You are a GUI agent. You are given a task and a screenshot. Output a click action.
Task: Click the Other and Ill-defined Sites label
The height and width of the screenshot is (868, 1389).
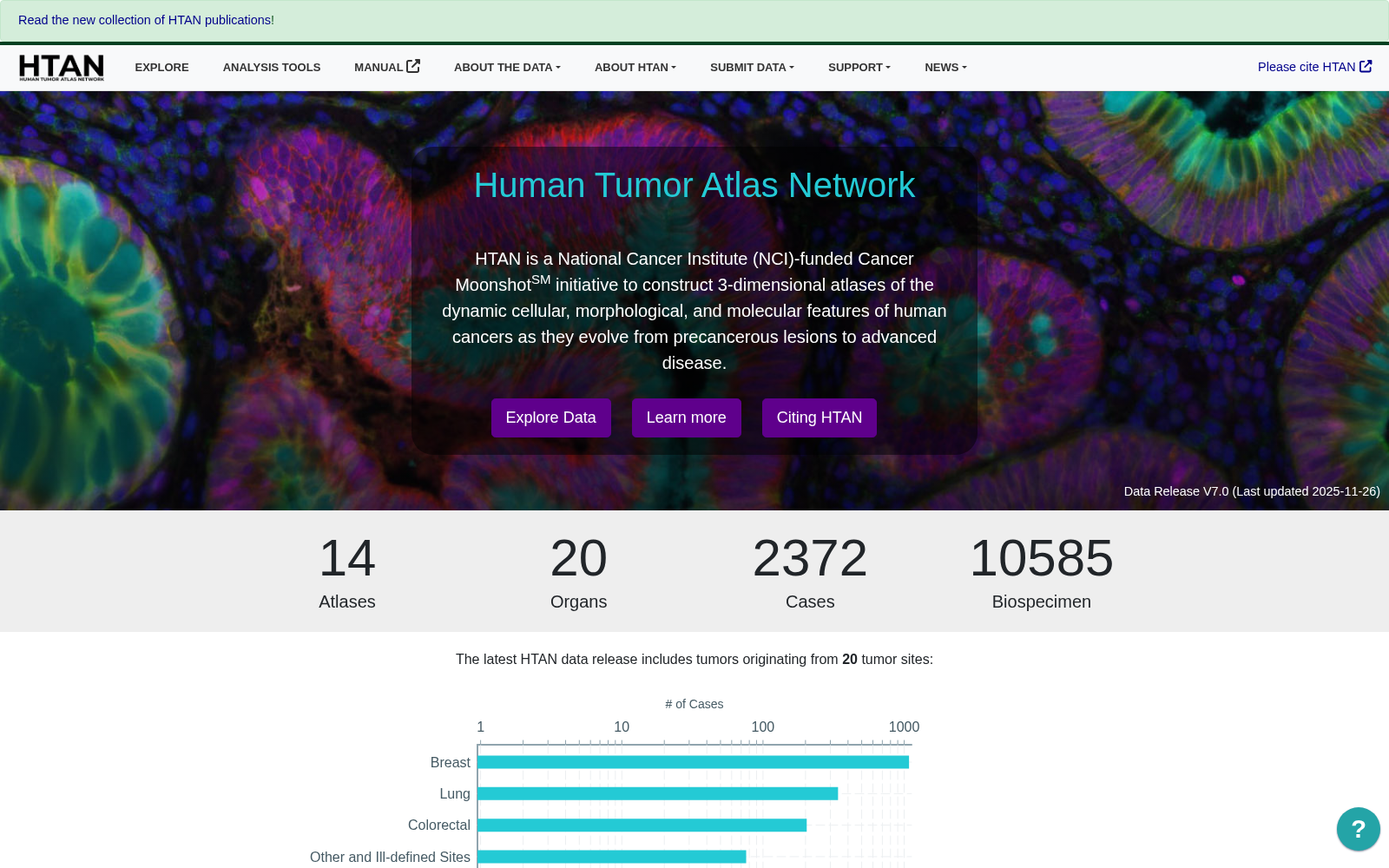coord(390,857)
